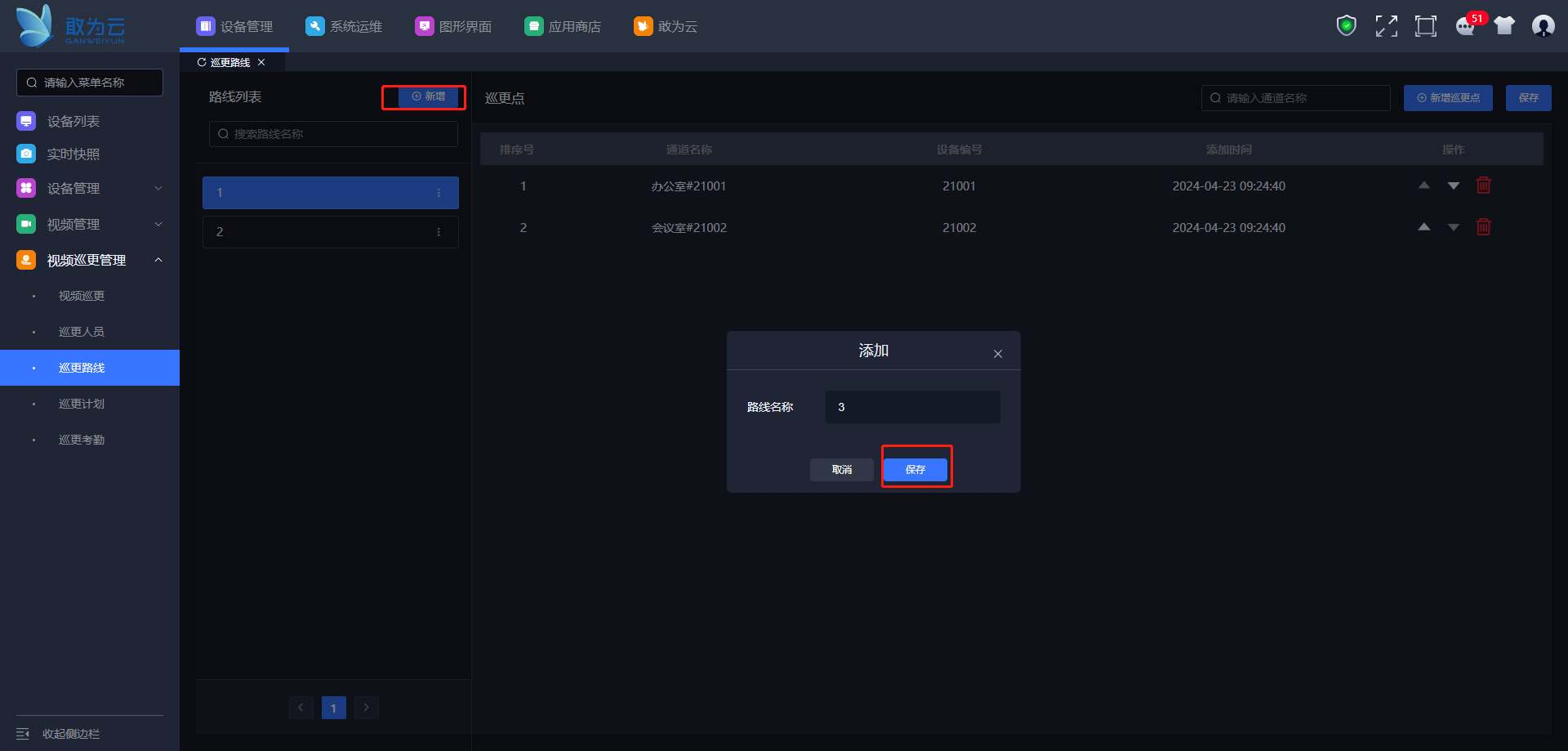Image resolution: width=1568 pixels, height=751 pixels.
Task: Select page 1 in route pagination
Action: click(333, 708)
